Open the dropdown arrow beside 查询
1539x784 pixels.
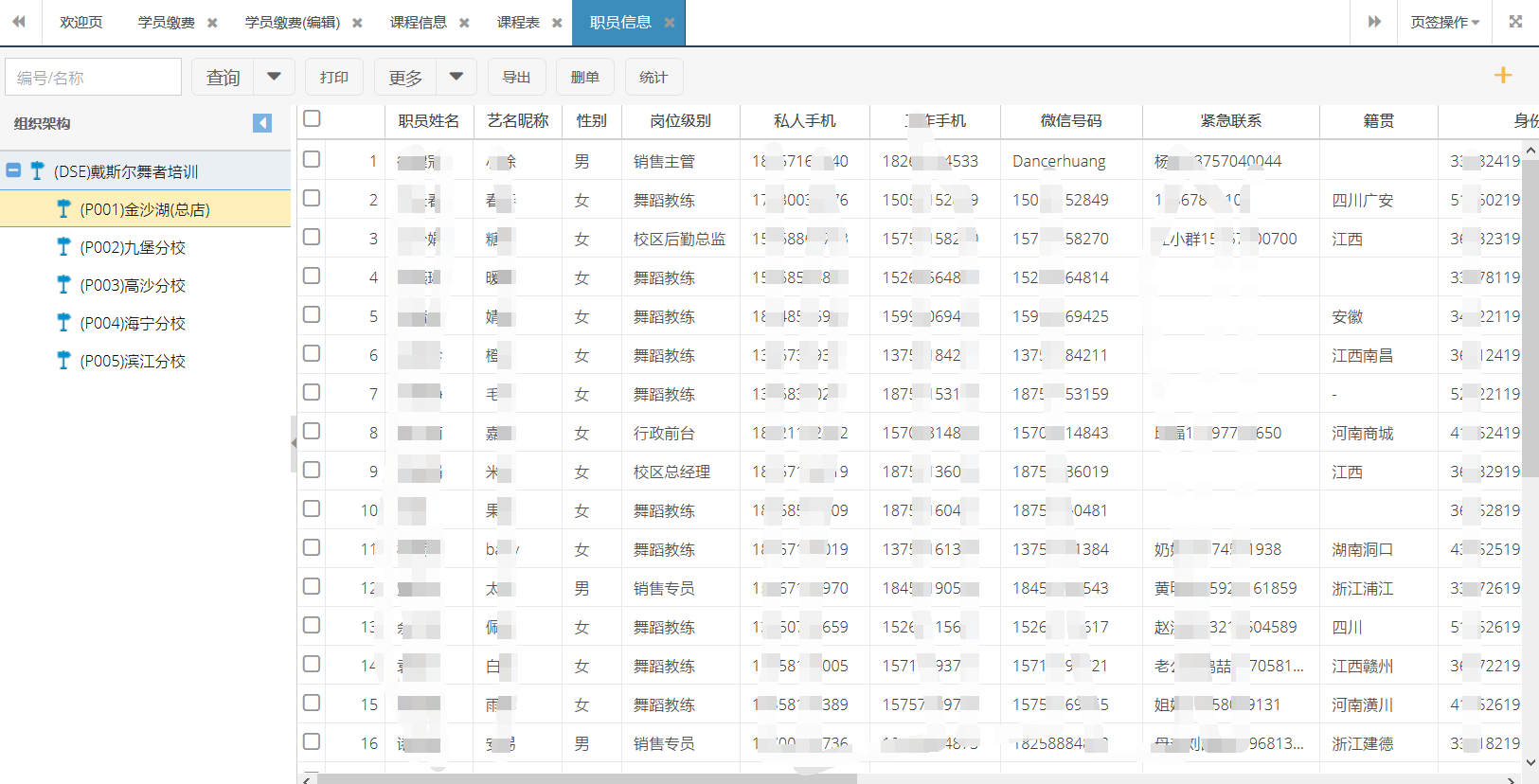pos(274,77)
